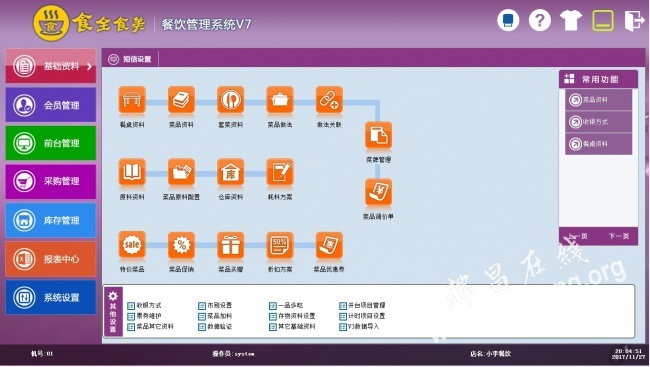Open 原料资料 open book icon
The height and width of the screenshot is (367, 650).
coord(132,172)
